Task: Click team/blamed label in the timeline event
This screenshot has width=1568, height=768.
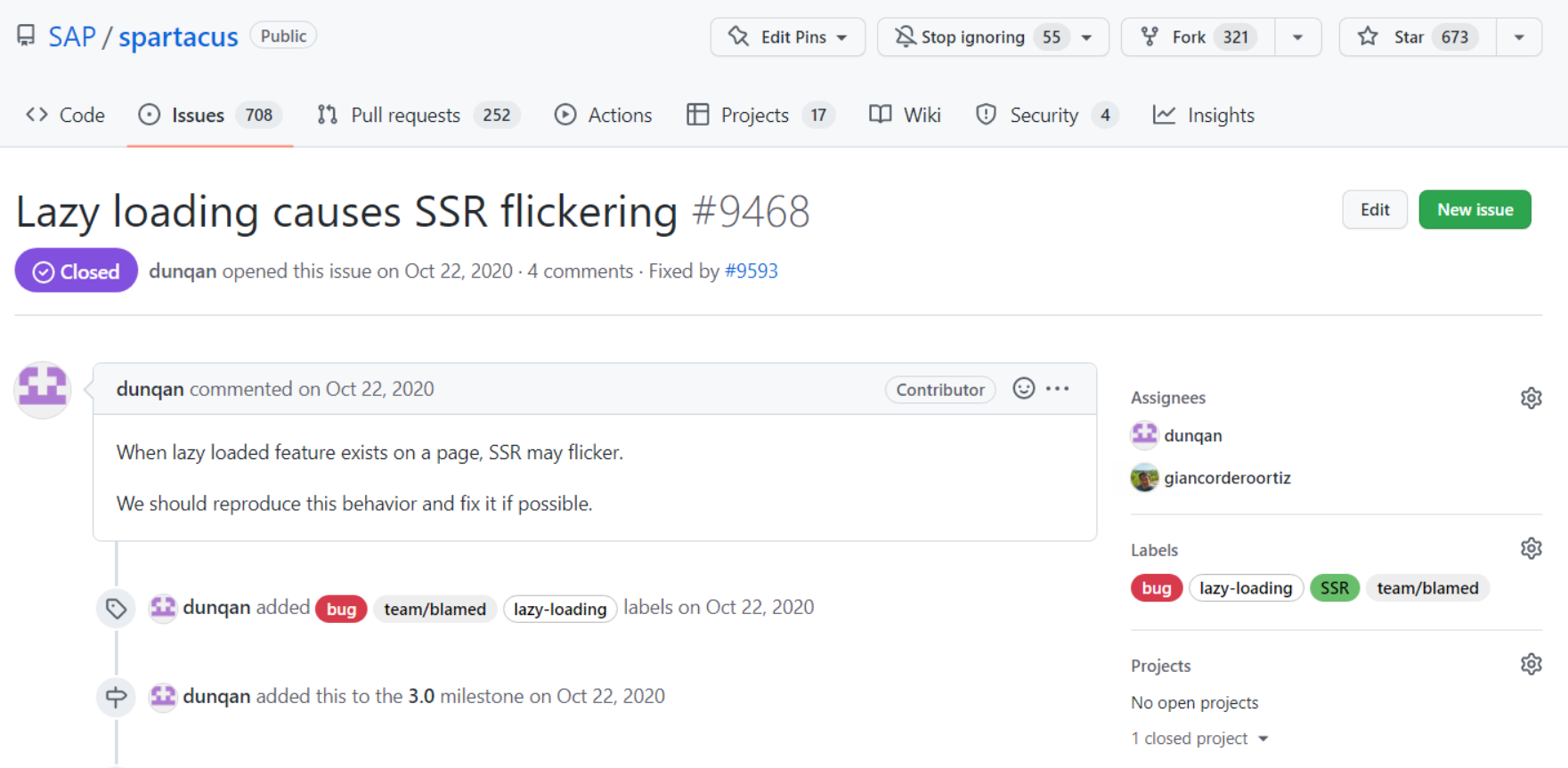Action: (x=435, y=609)
